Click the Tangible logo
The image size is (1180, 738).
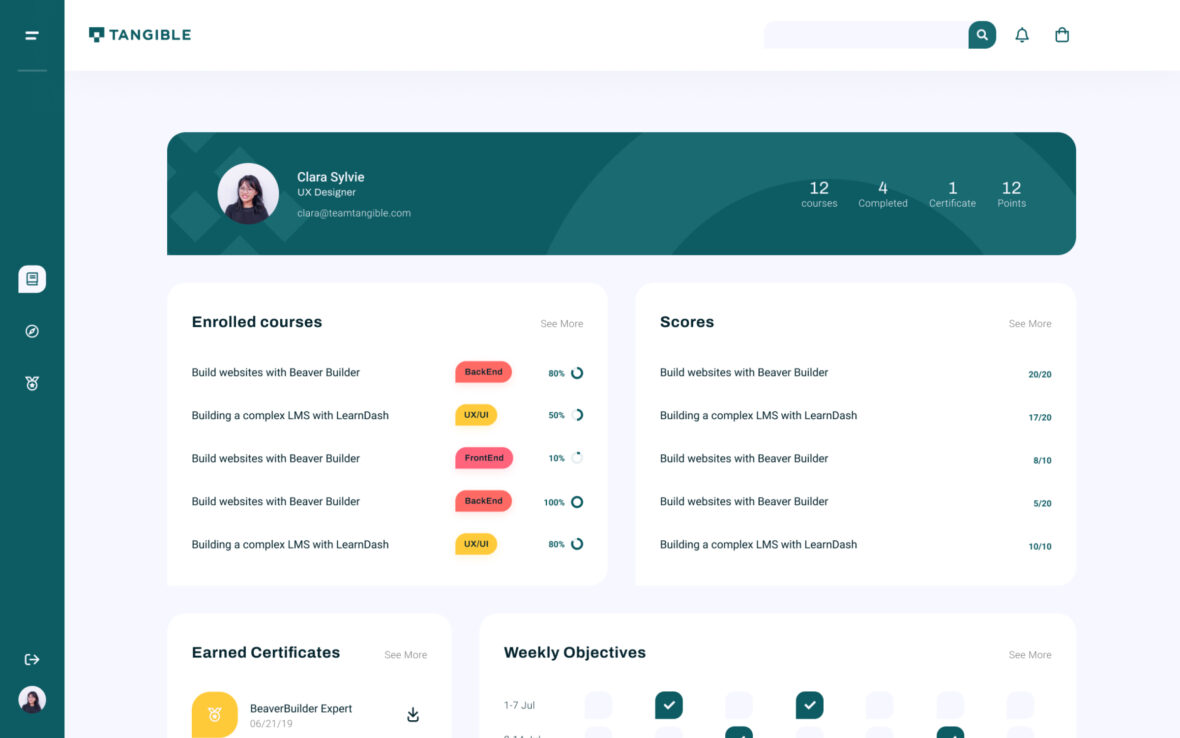tap(140, 33)
